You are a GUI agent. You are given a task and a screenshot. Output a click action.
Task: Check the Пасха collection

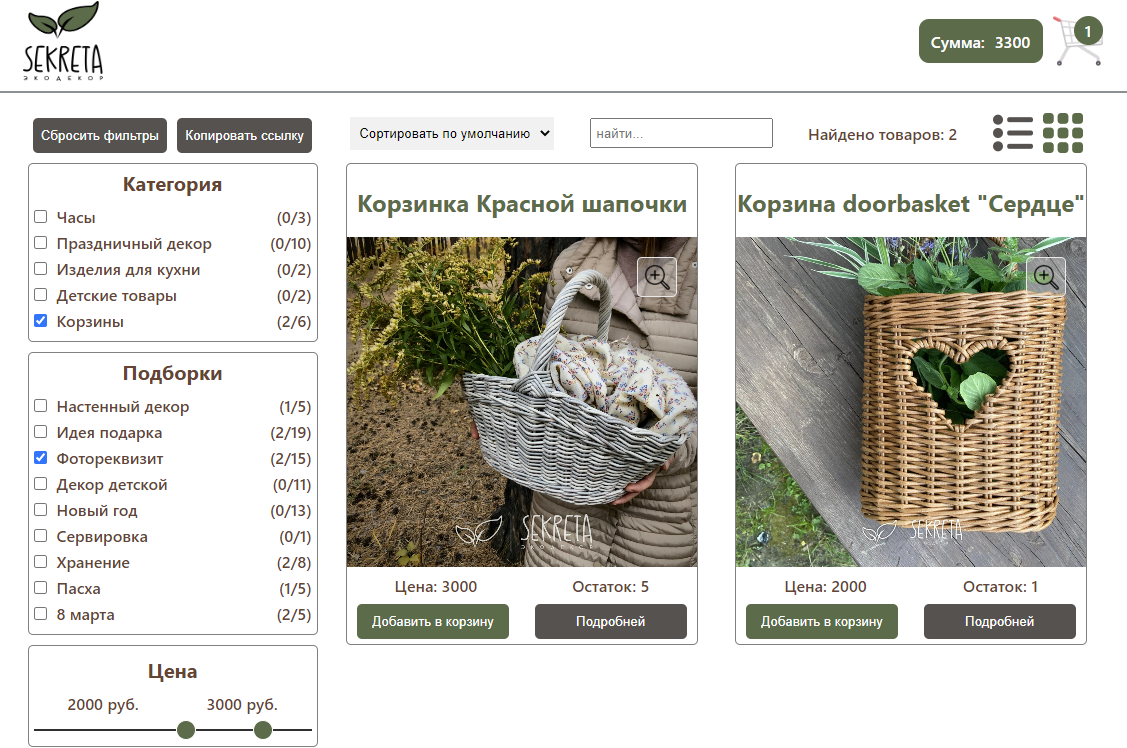[x=41, y=588]
